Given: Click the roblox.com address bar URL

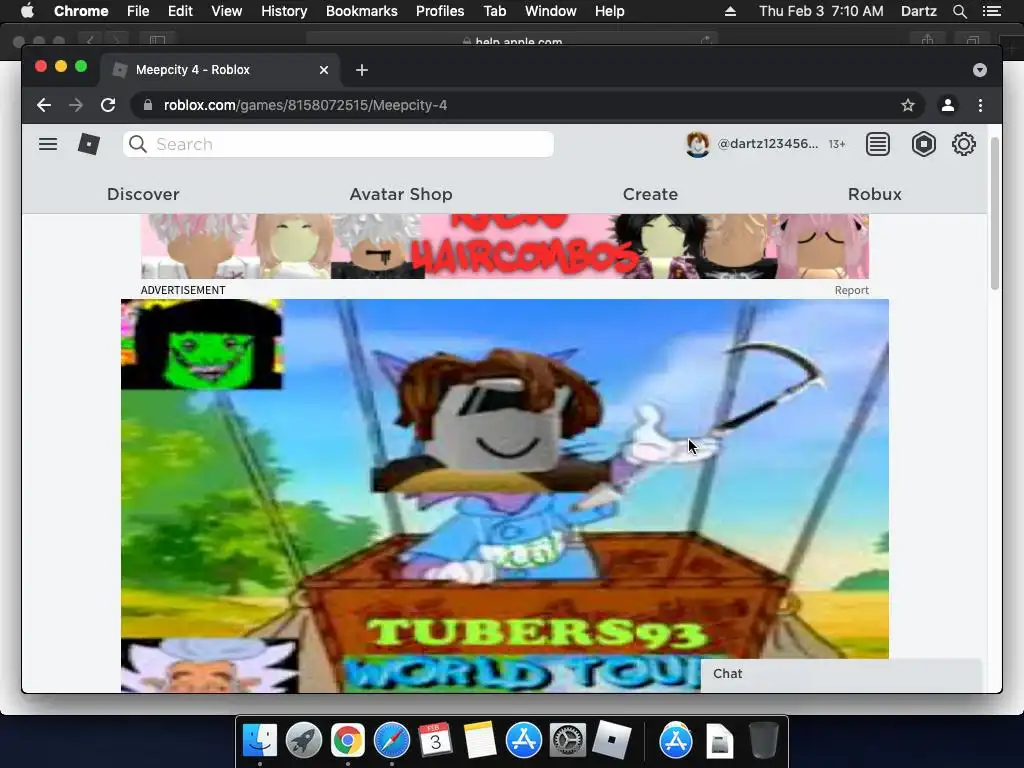Looking at the screenshot, I should [306, 105].
